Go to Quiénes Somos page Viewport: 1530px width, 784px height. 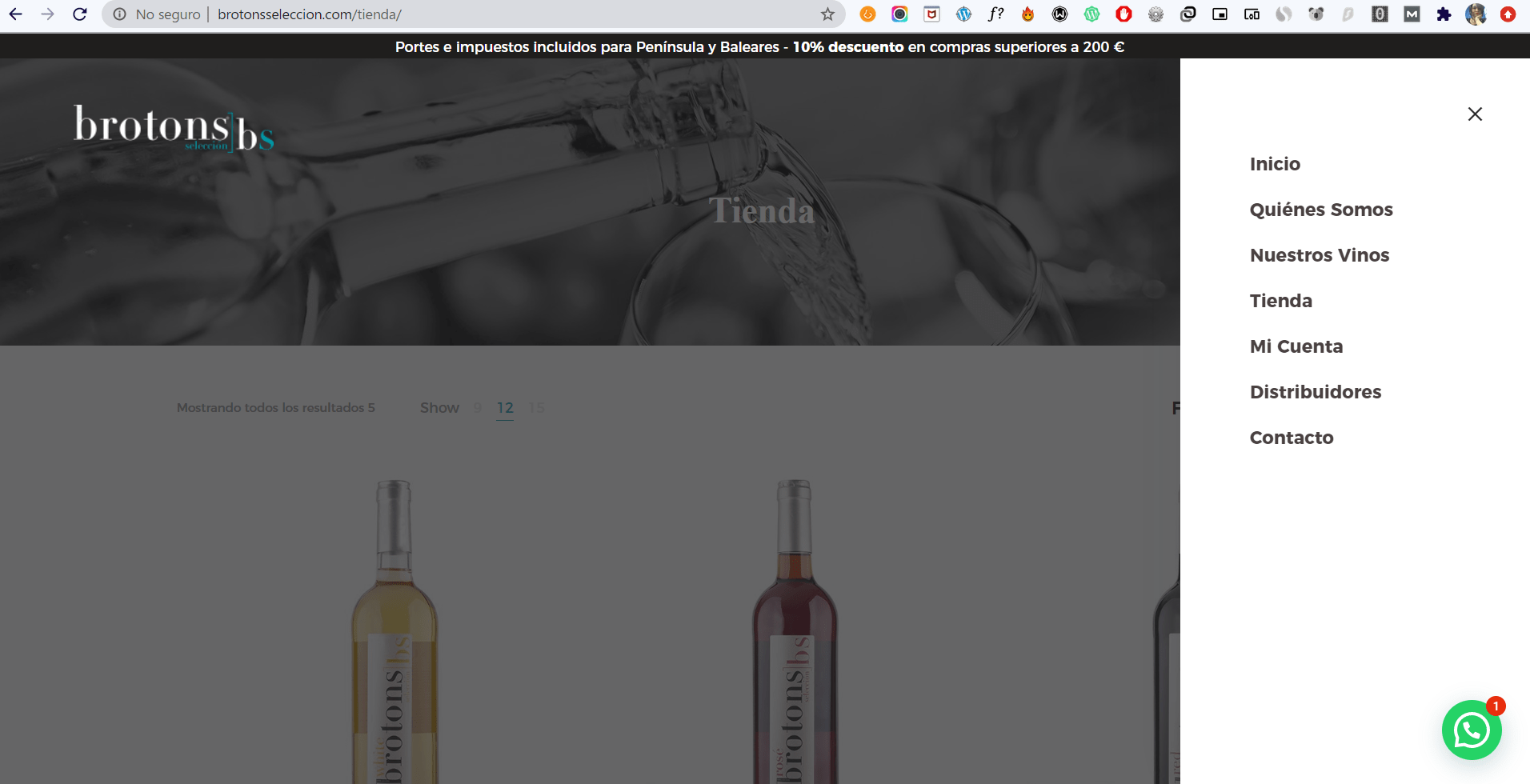pyautogui.click(x=1321, y=210)
